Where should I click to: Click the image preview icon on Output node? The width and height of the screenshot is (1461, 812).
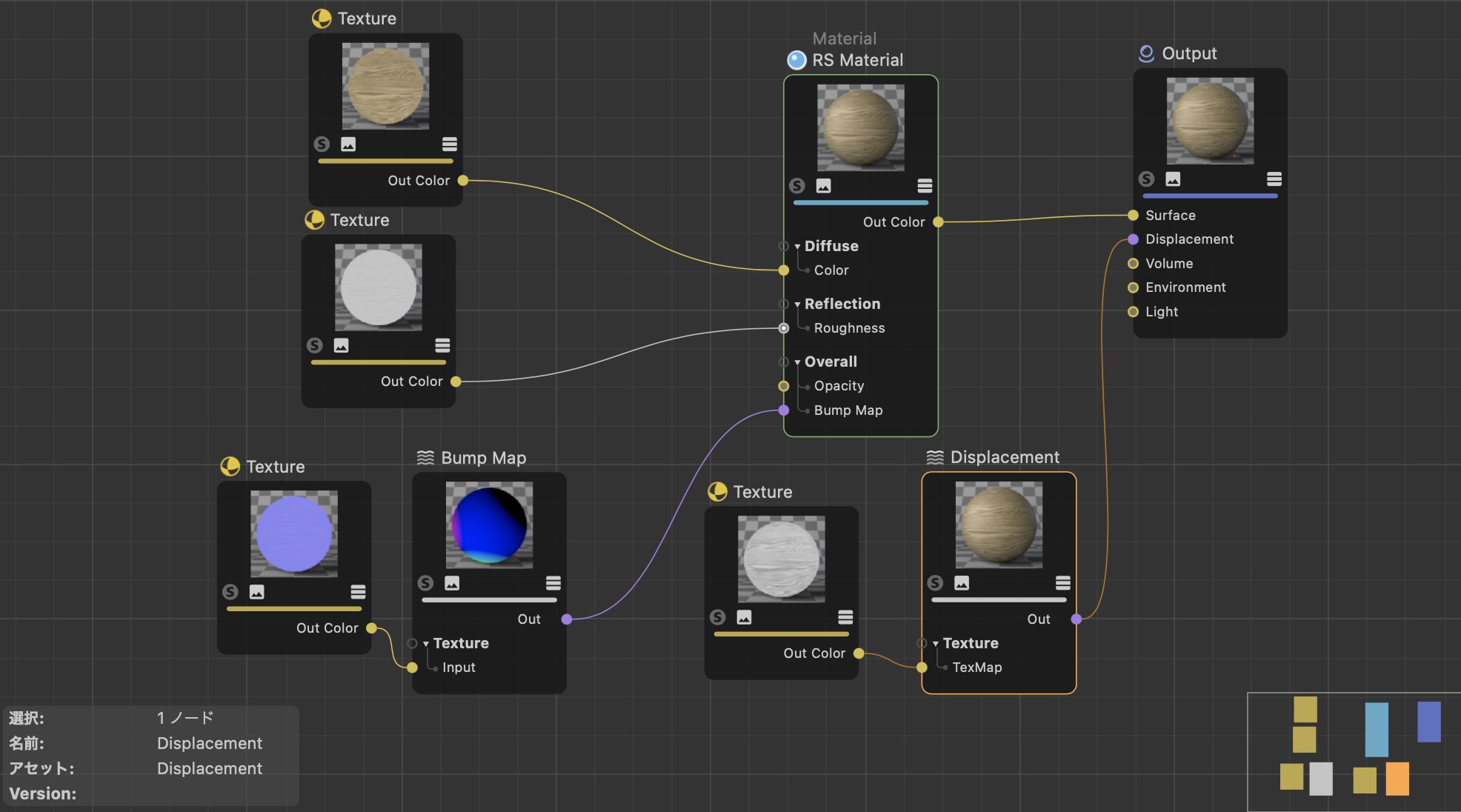1173,179
